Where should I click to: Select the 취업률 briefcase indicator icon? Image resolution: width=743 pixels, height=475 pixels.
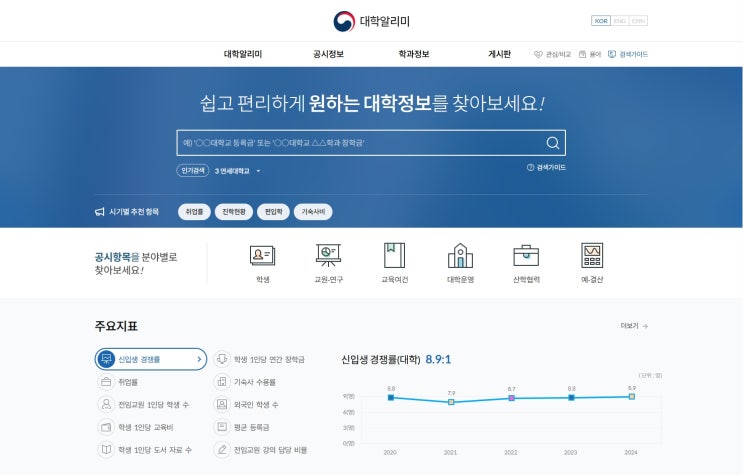click(x=106, y=382)
